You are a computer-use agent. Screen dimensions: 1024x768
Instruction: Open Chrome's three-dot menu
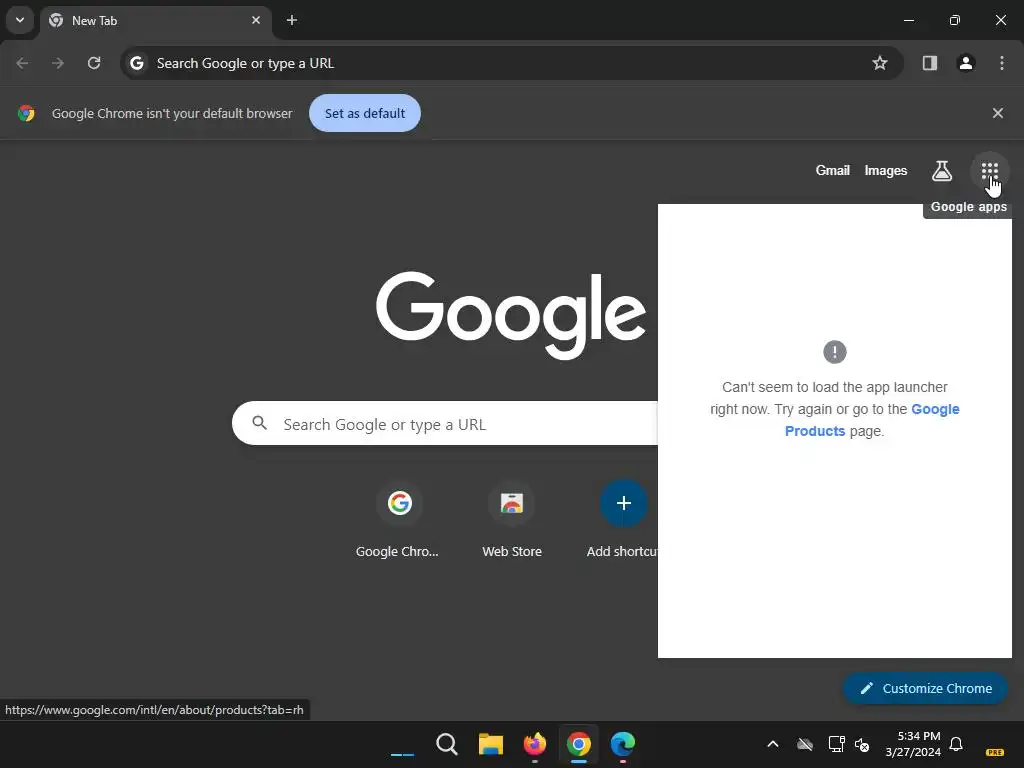(1002, 63)
